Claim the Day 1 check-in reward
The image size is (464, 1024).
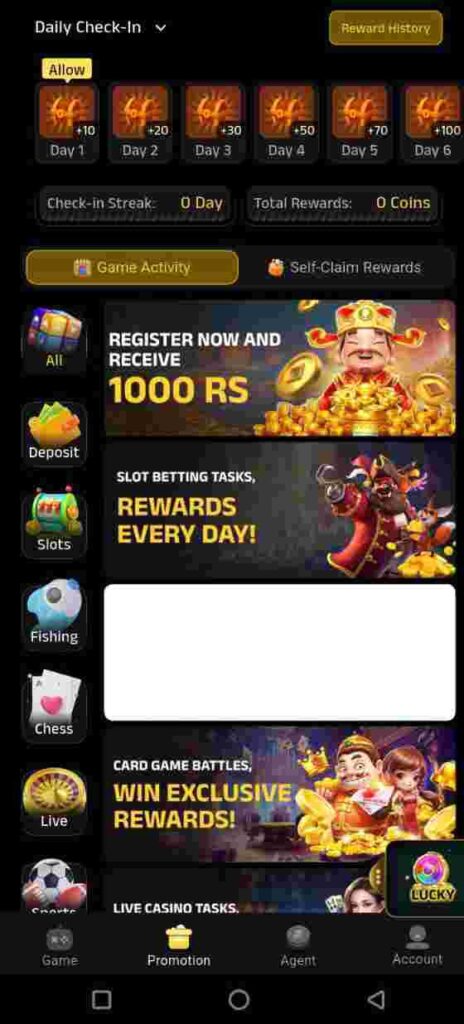(67, 122)
